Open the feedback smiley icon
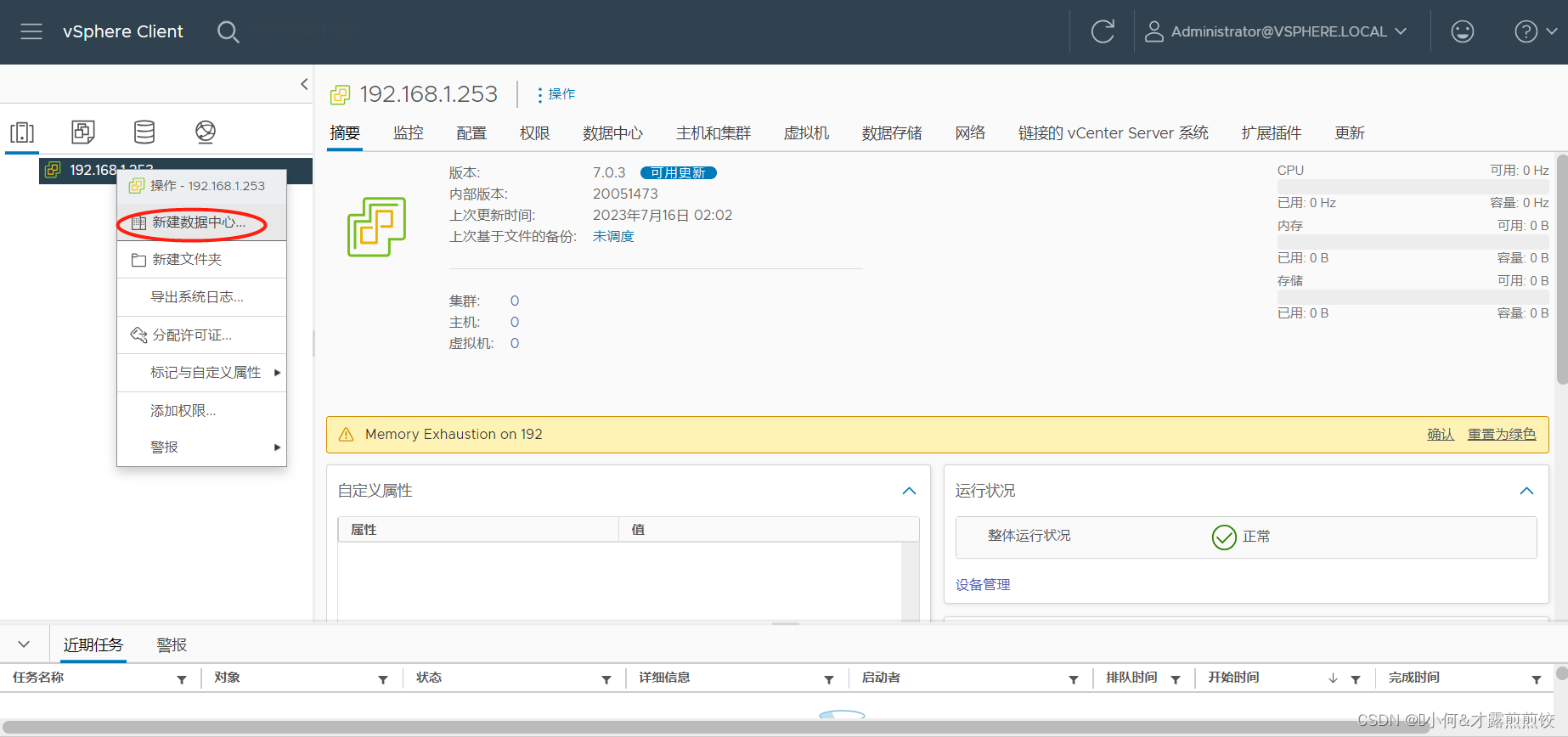Image resolution: width=1568 pixels, height=737 pixels. click(1462, 31)
